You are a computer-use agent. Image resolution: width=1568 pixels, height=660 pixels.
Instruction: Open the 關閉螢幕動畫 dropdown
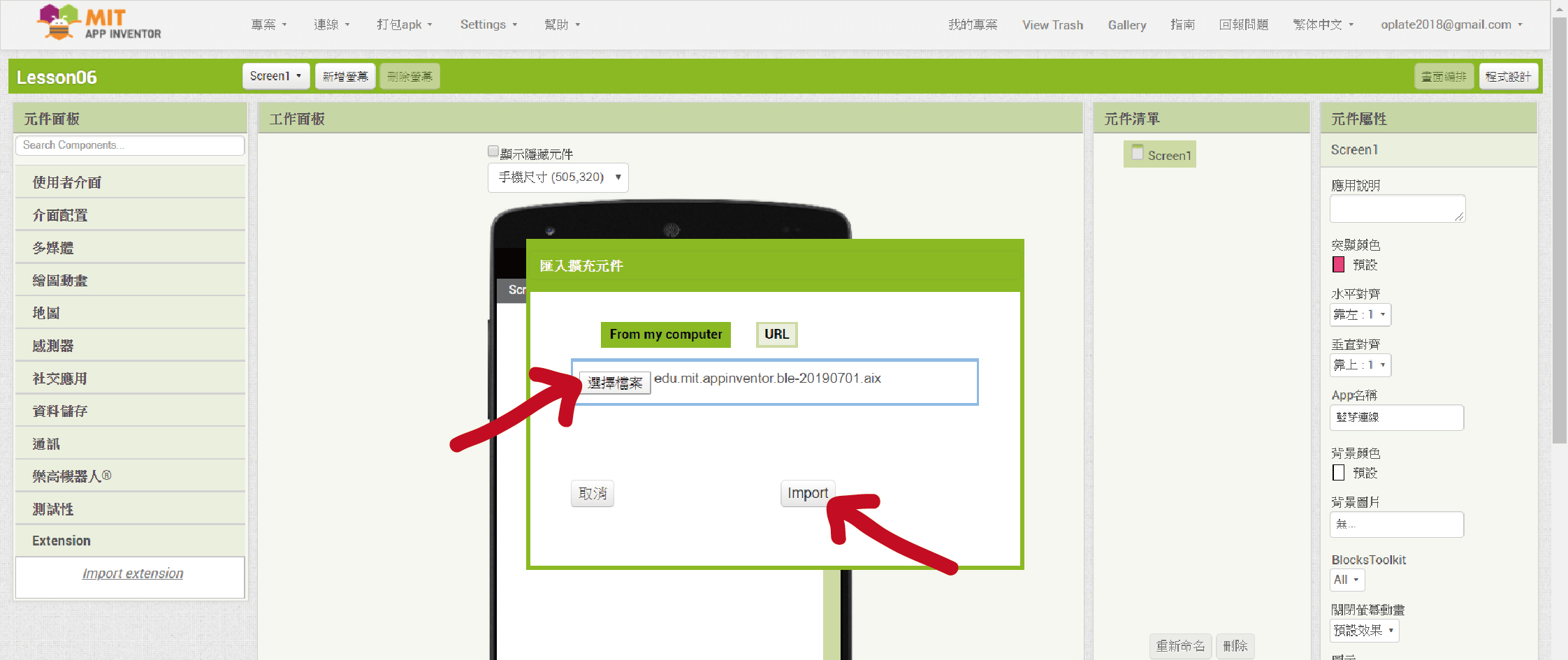1365,631
